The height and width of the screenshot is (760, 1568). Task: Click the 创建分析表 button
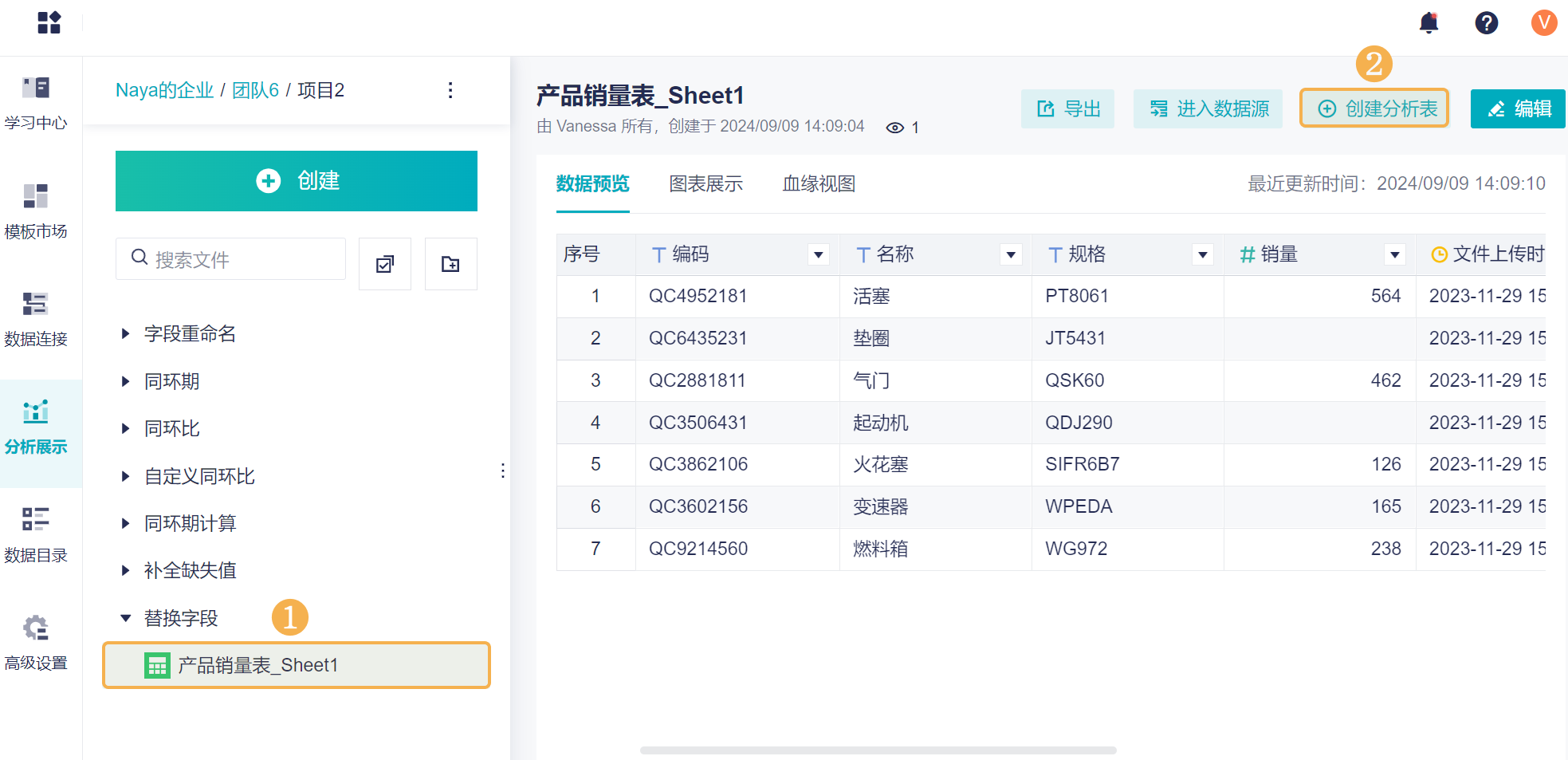pyautogui.click(x=1374, y=109)
